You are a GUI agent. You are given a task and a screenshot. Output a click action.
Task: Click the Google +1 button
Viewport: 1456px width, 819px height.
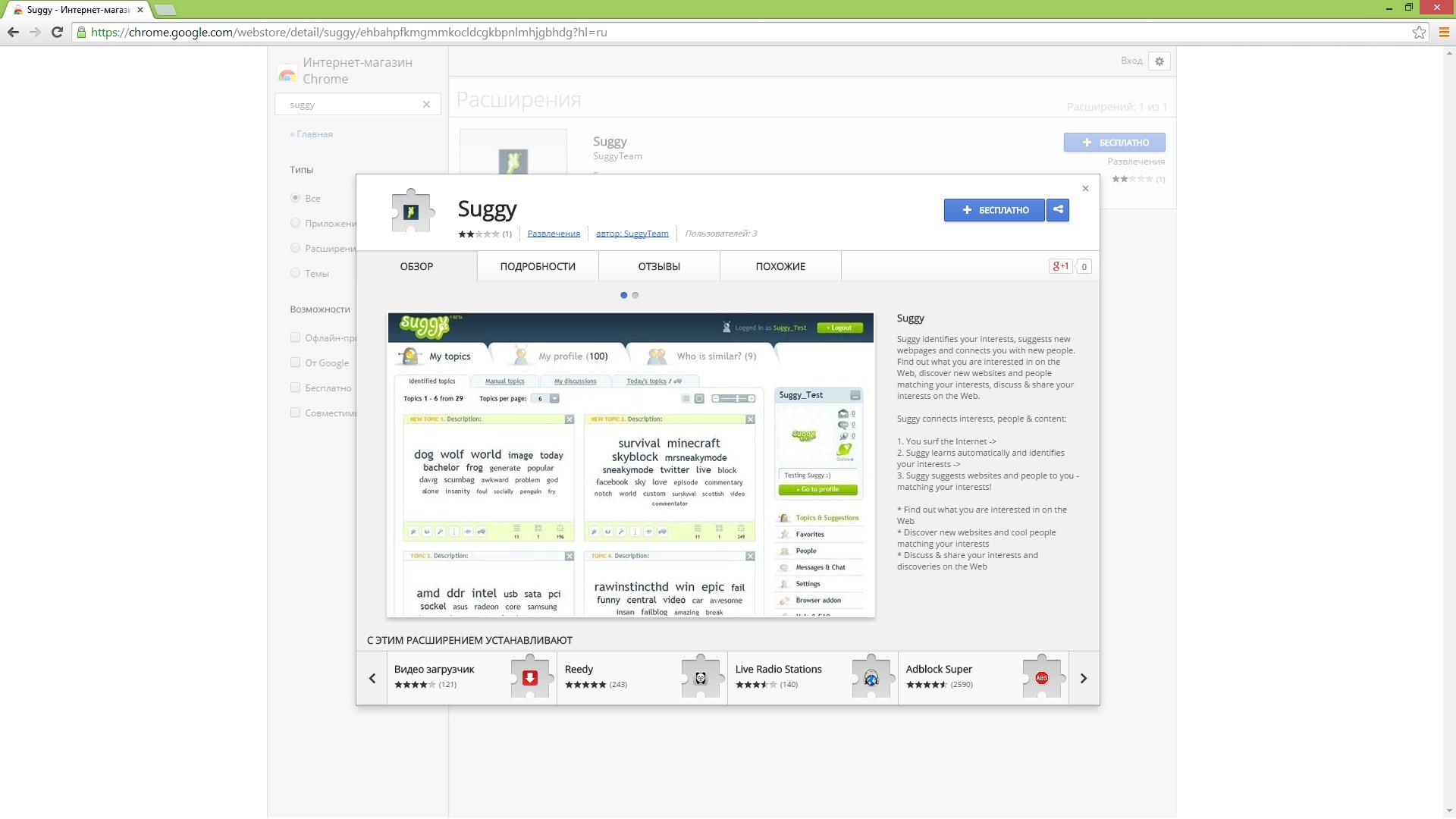click(1061, 266)
